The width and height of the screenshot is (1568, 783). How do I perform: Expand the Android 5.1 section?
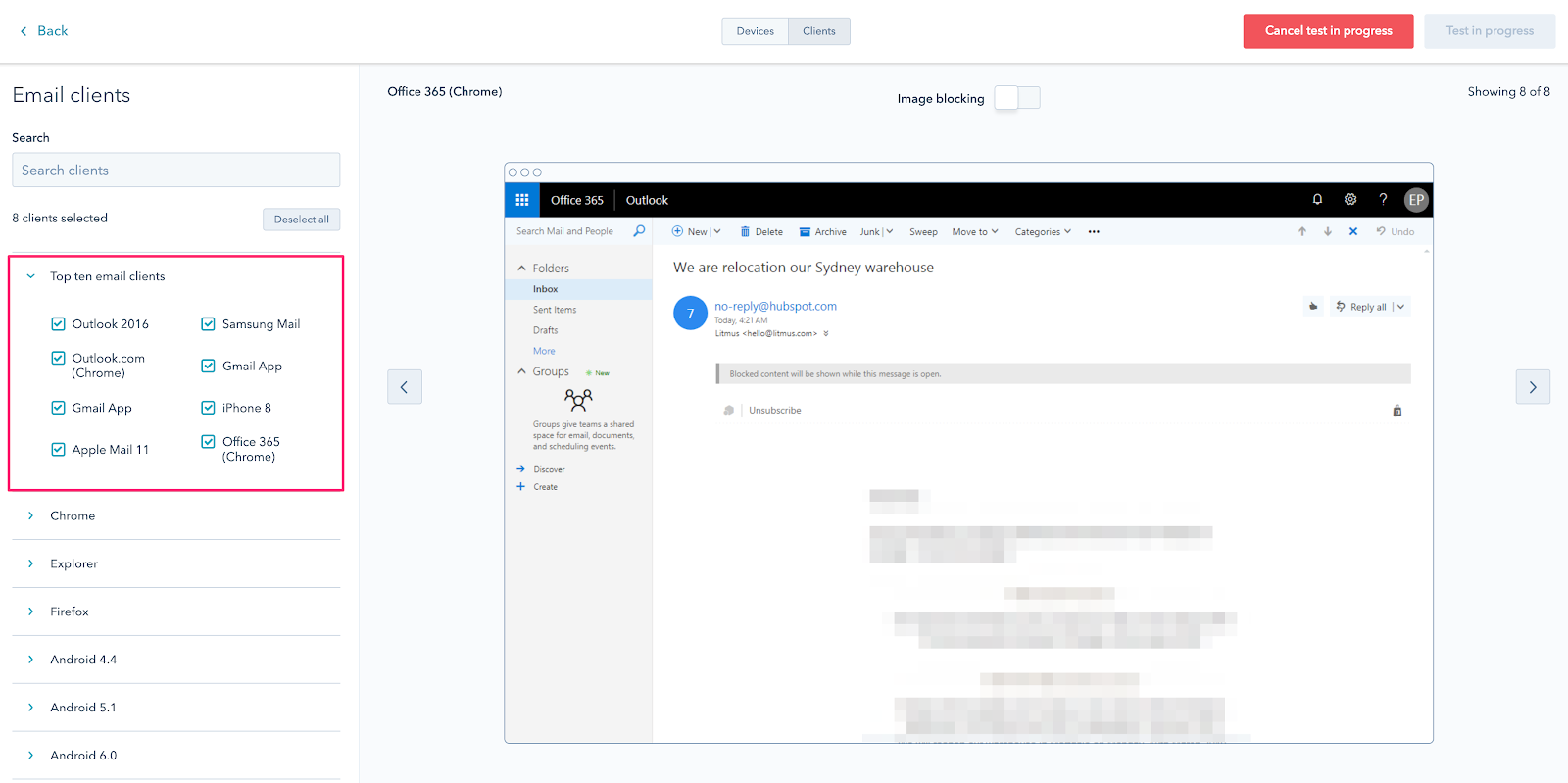[30, 708]
